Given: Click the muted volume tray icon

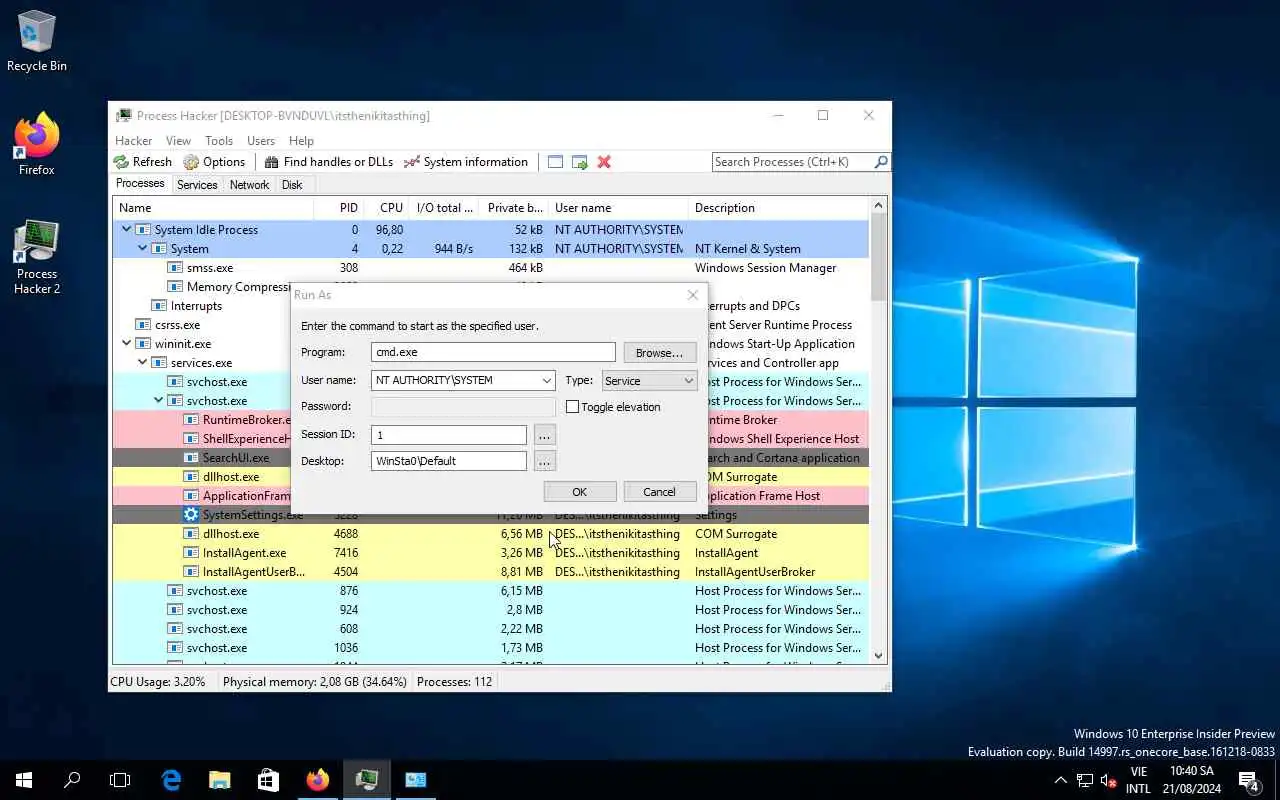Looking at the screenshot, I should pos(1108,780).
